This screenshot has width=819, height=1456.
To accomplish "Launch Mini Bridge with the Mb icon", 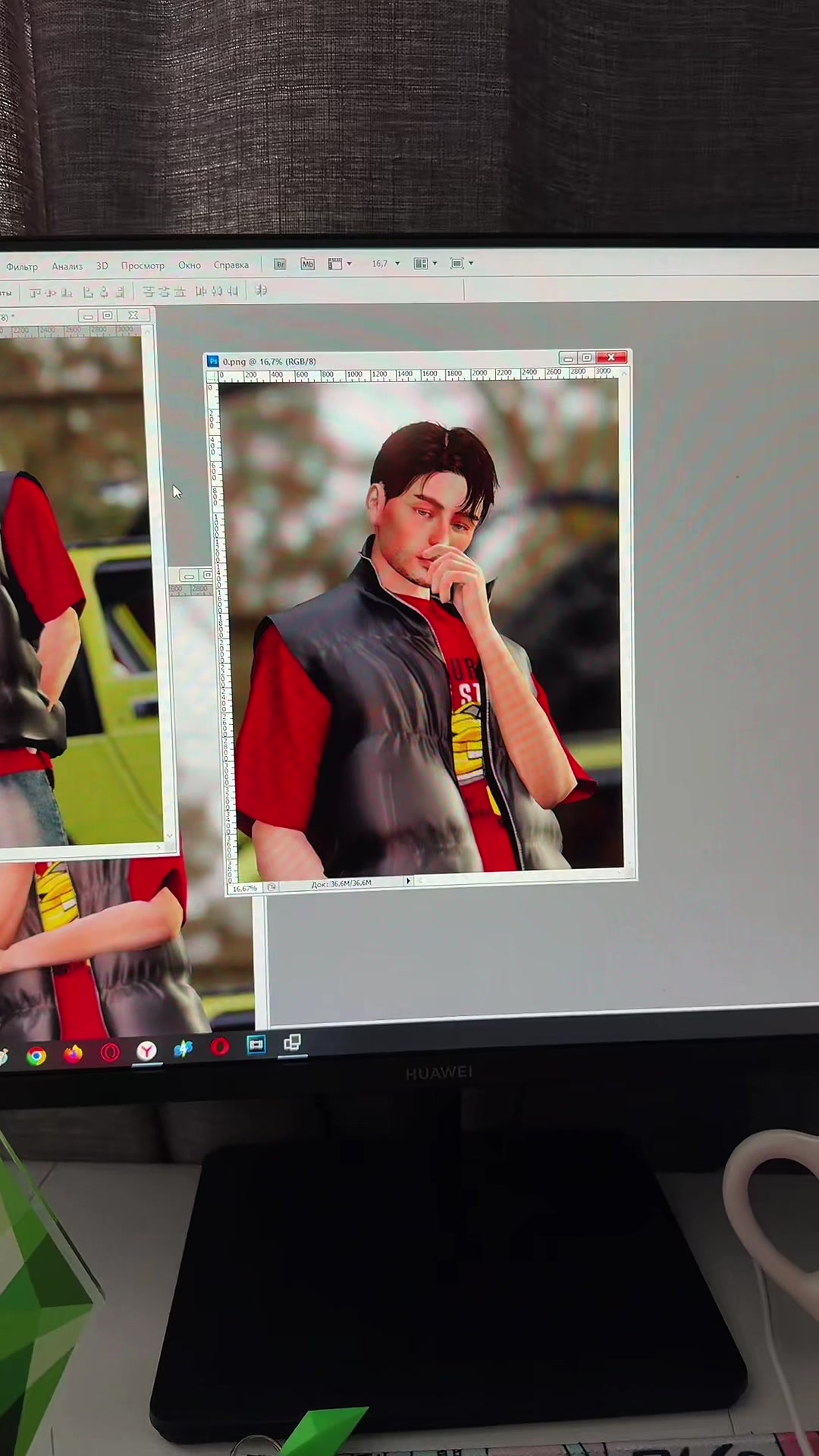I will click(307, 264).
